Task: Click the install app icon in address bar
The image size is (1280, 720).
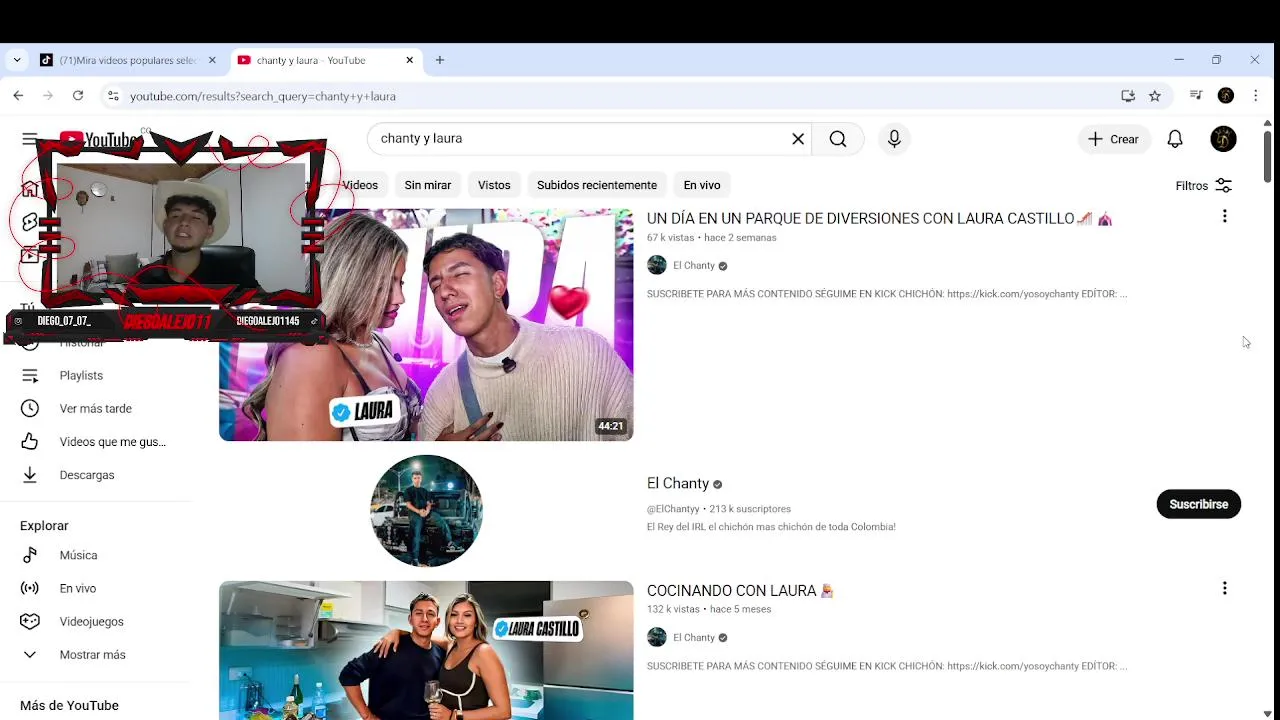Action: [1128, 96]
